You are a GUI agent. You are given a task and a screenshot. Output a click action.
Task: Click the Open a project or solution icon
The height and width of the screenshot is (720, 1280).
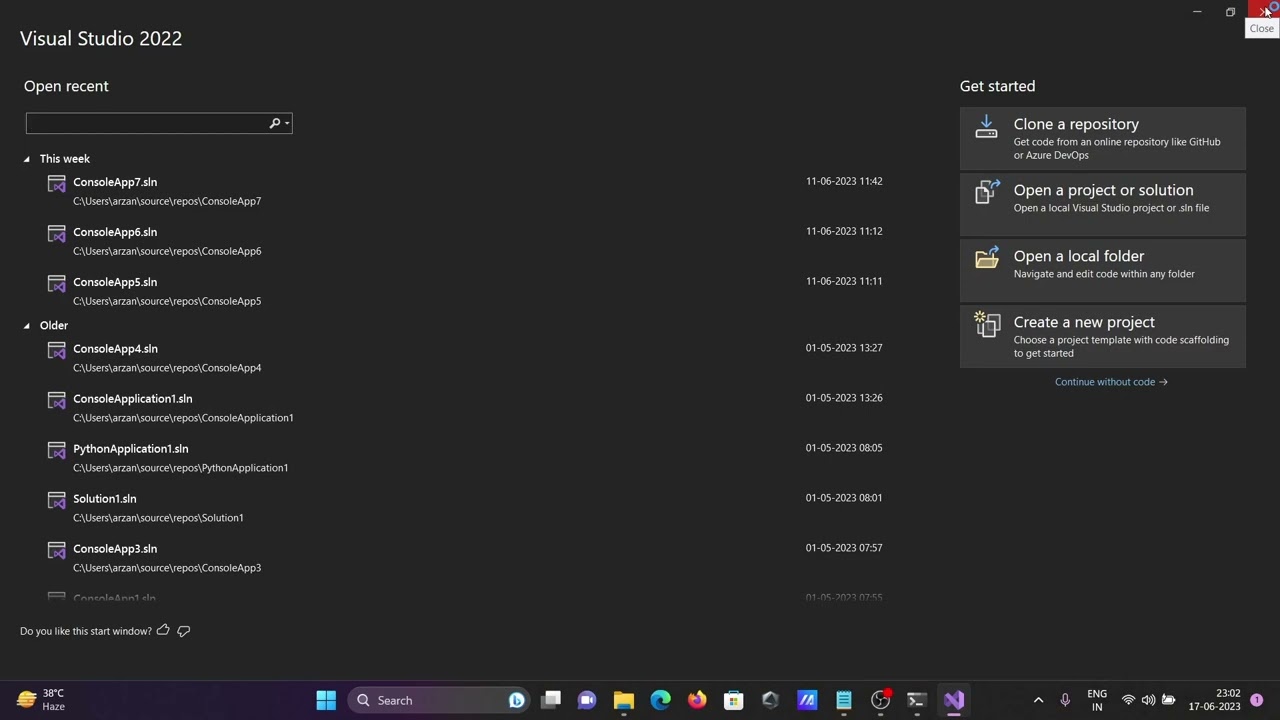click(987, 192)
